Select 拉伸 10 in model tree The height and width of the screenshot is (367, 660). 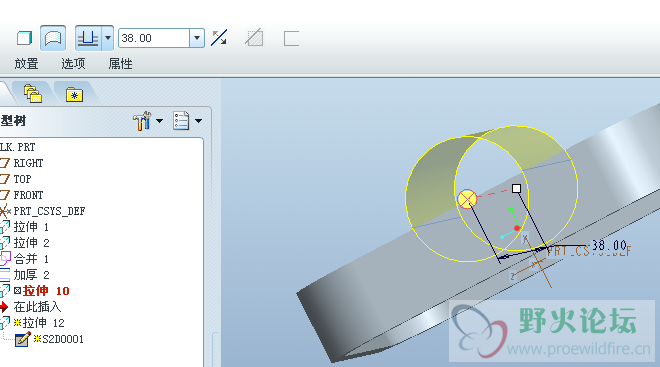pos(46,291)
